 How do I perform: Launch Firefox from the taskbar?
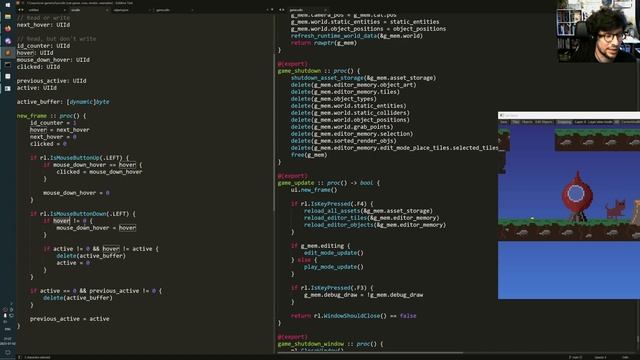8,29
